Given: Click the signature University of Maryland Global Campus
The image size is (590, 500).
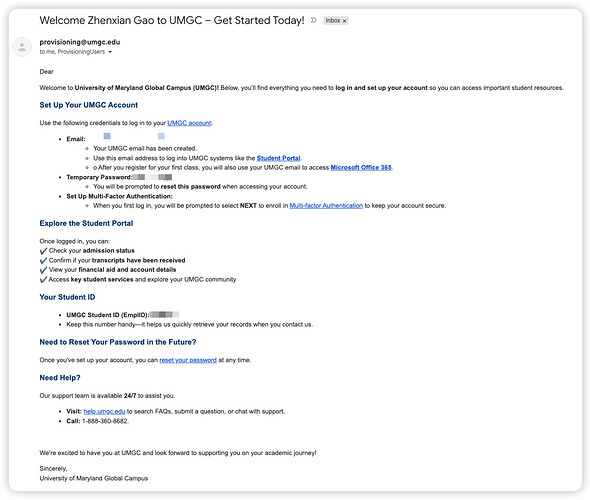Looking at the screenshot, I should coord(94,478).
